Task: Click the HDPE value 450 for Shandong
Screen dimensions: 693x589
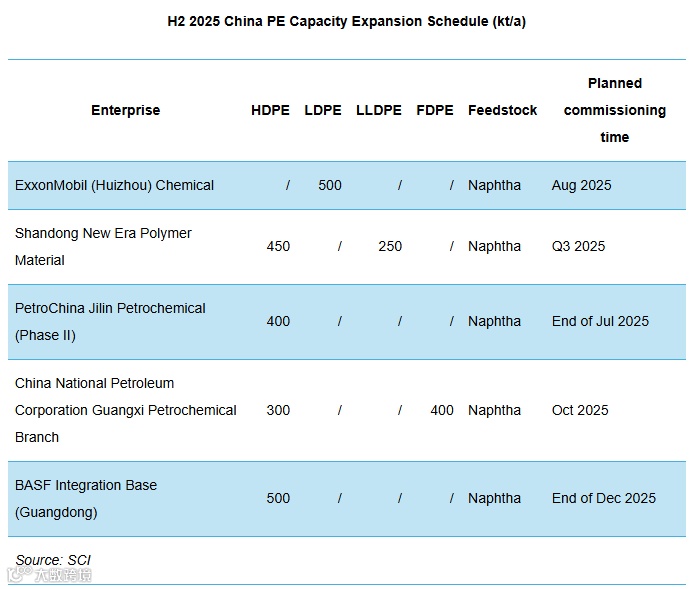Action: tap(278, 246)
